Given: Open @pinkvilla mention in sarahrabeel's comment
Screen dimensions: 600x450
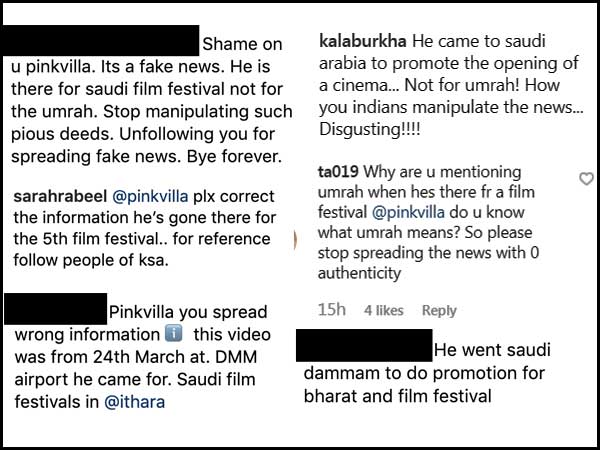Looking at the screenshot, I should click(150, 196).
